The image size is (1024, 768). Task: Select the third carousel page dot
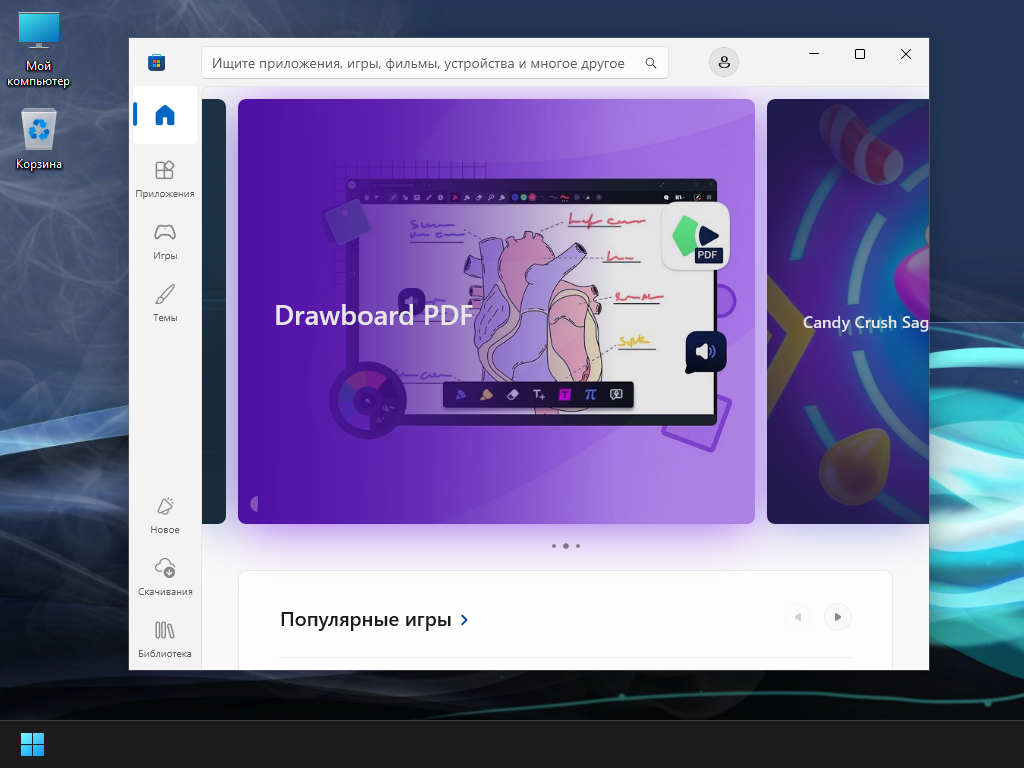click(578, 546)
